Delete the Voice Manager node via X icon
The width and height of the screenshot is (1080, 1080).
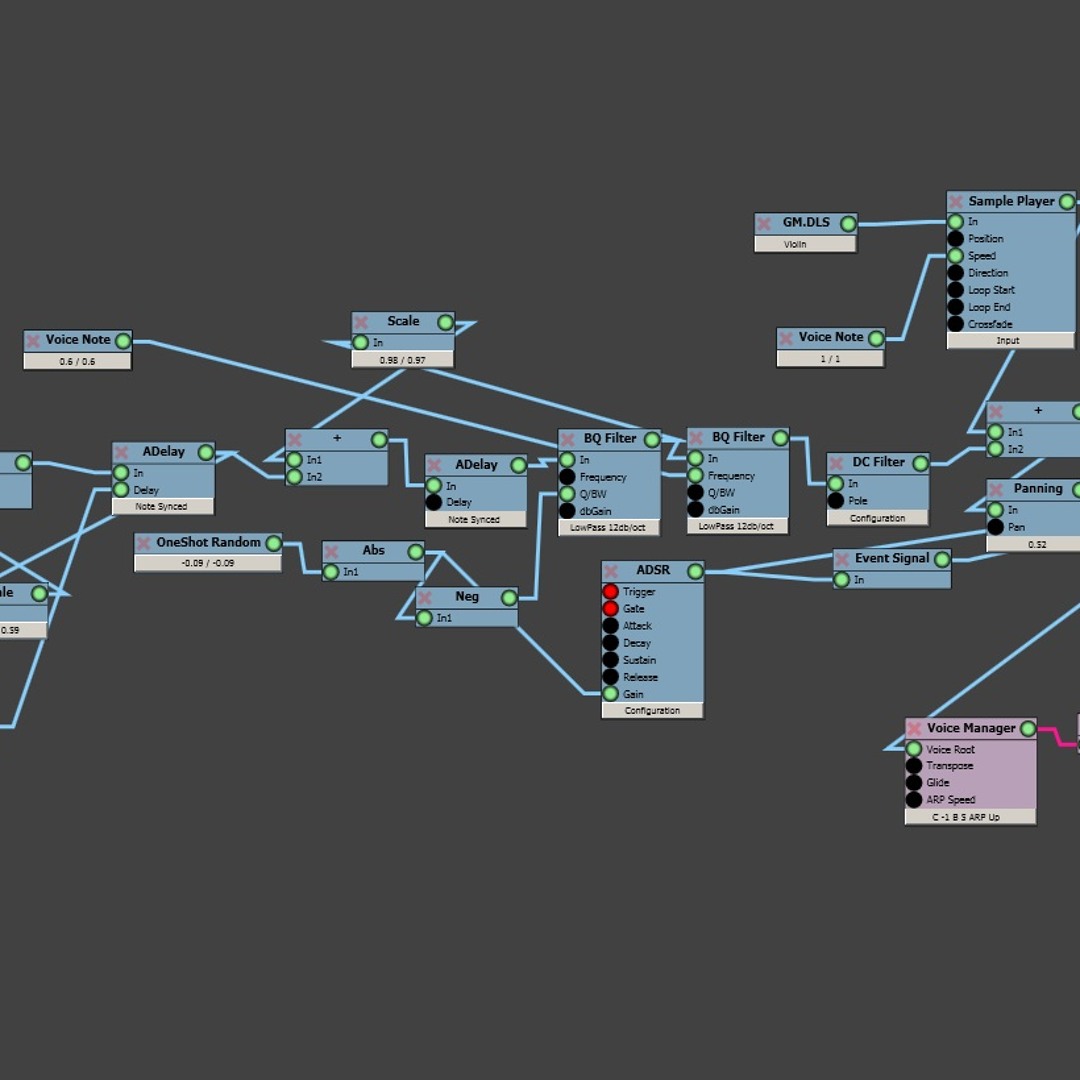coord(915,729)
